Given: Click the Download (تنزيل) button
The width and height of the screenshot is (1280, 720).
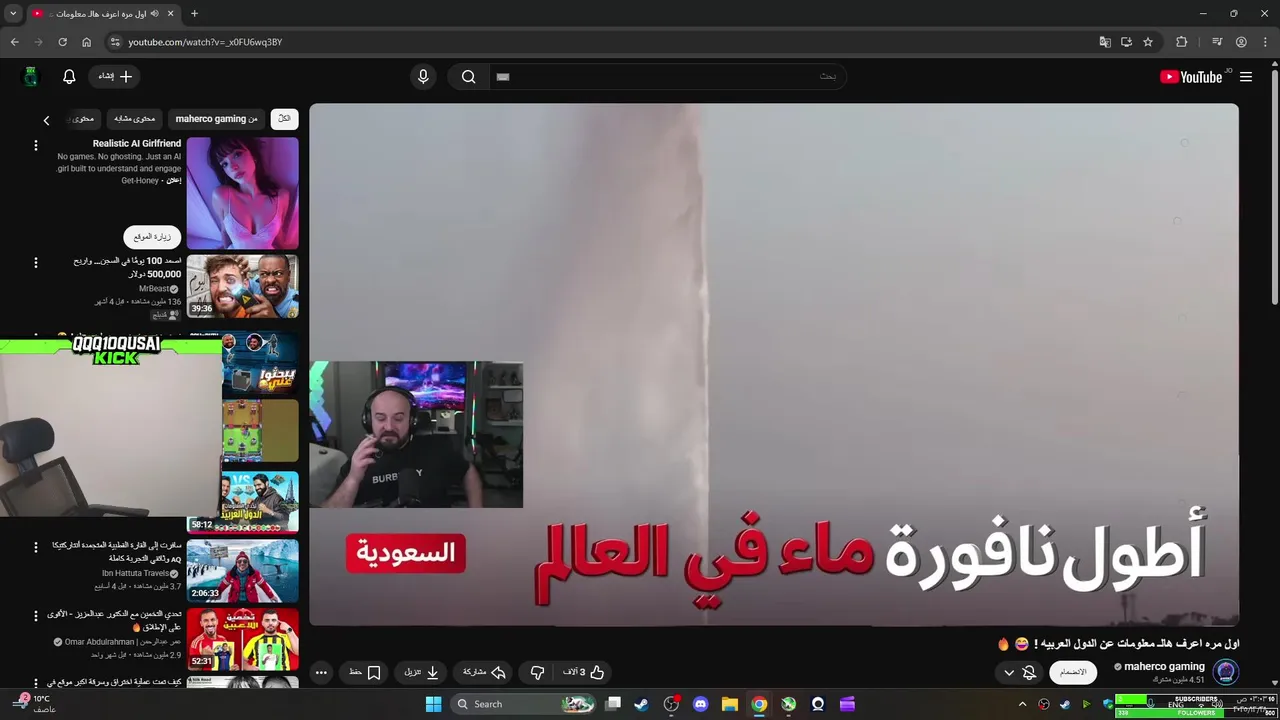Looking at the screenshot, I should pos(422,672).
